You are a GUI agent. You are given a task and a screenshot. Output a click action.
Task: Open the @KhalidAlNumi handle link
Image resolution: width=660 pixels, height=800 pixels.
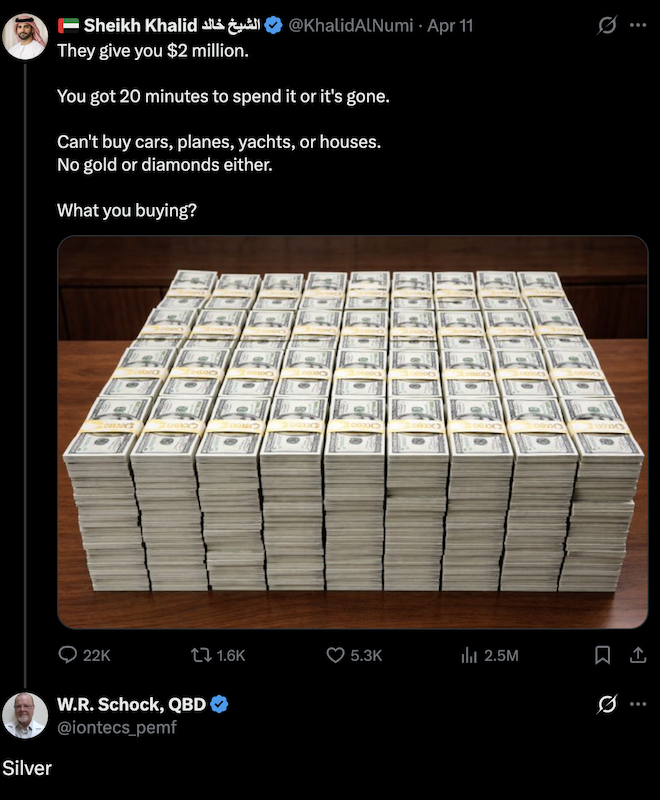tap(350, 26)
